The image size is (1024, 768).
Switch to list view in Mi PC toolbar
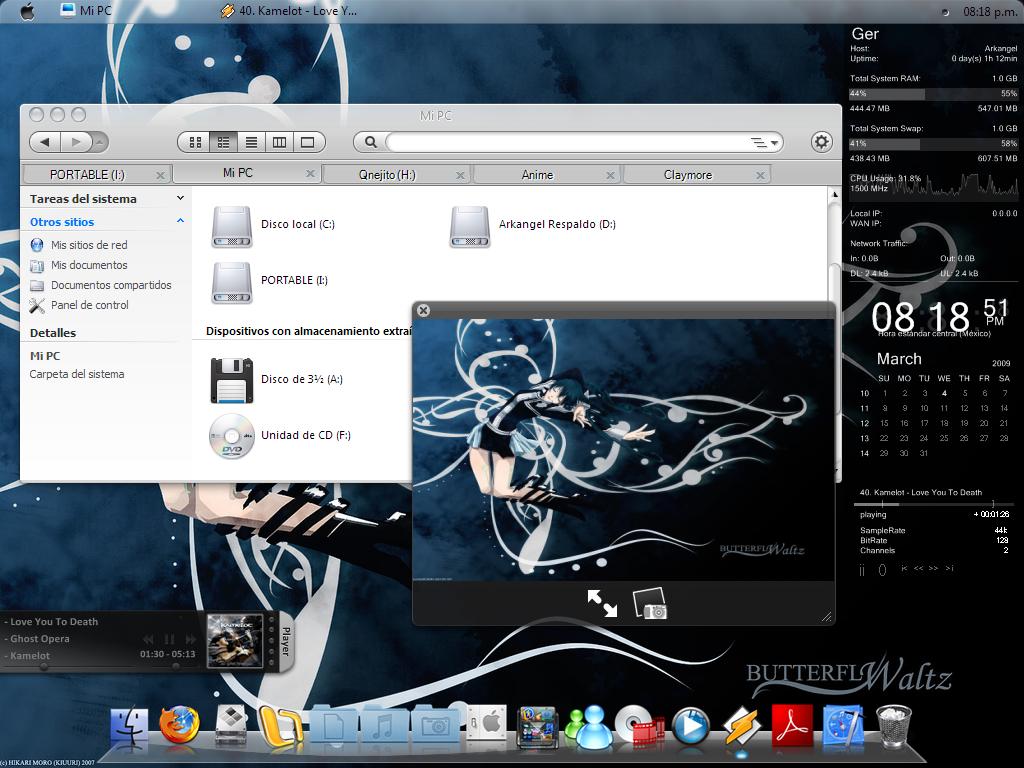251,142
